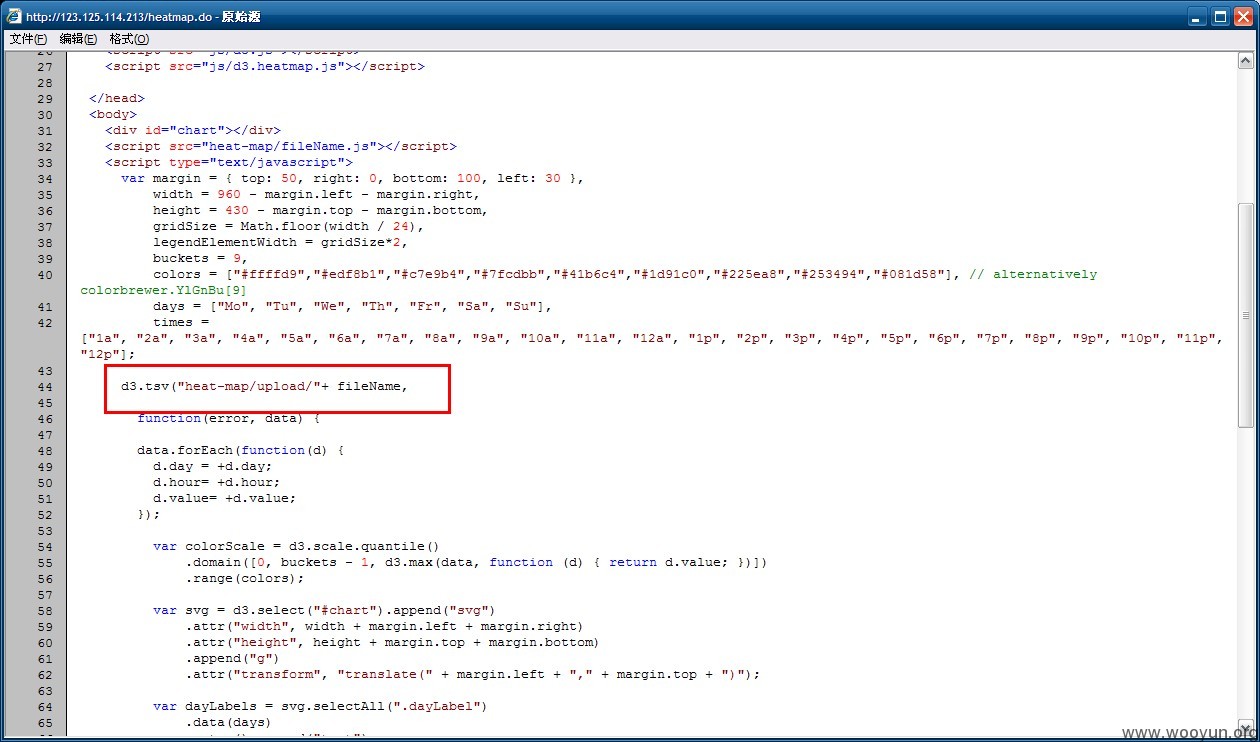
Task: Close the source viewer window
Action: coord(1243,17)
